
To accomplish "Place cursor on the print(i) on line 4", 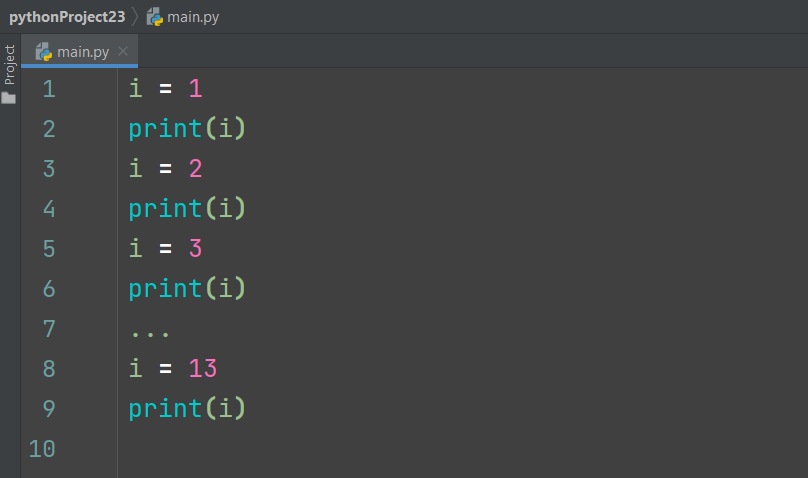I will coord(187,209).
